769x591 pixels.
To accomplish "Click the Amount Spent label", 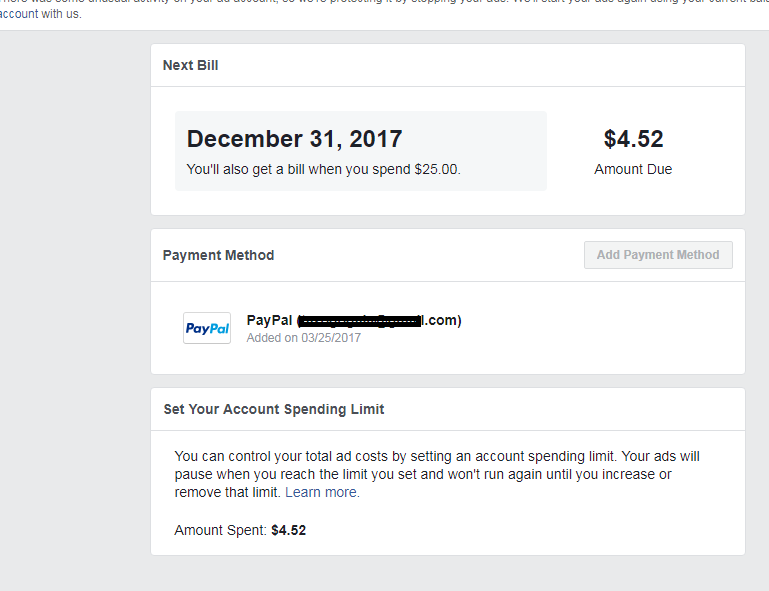I will [x=220, y=530].
